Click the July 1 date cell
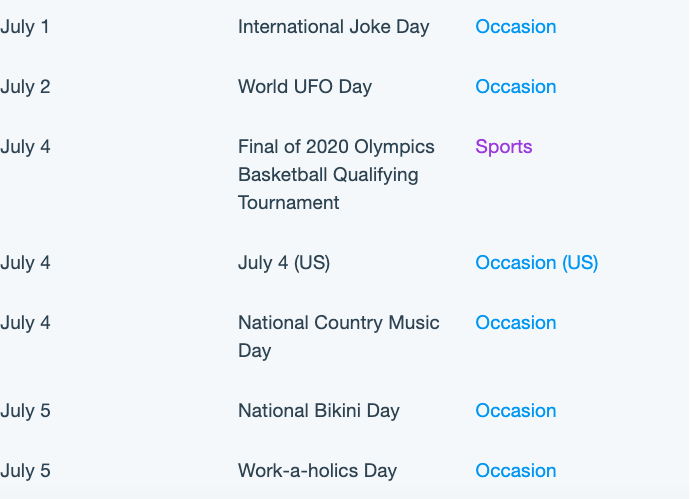Image resolution: width=690 pixels, height=499 pixels. pyautogui.click(x=25, y=27)
